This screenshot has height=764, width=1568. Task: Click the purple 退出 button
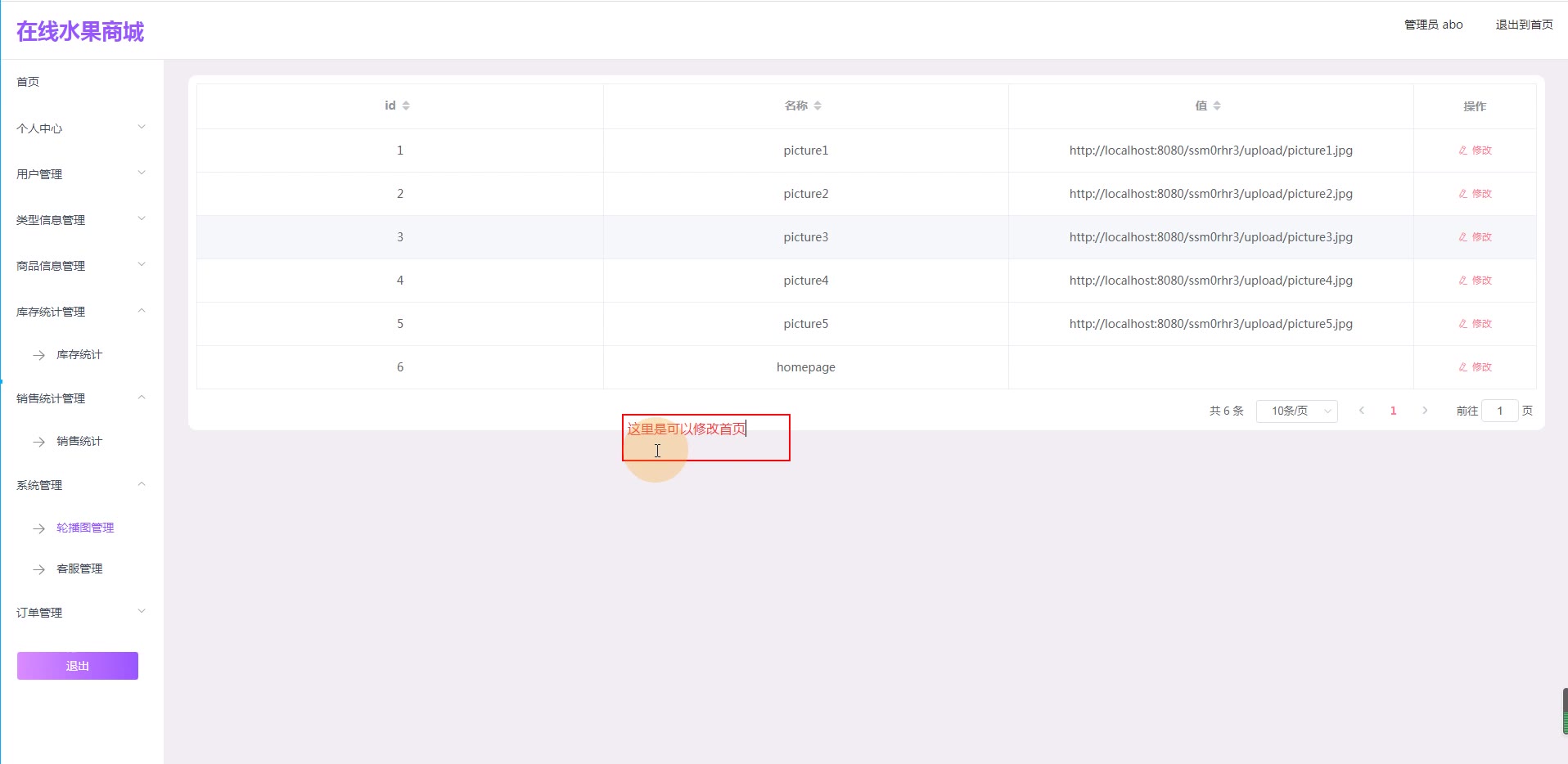click(78, 666)
